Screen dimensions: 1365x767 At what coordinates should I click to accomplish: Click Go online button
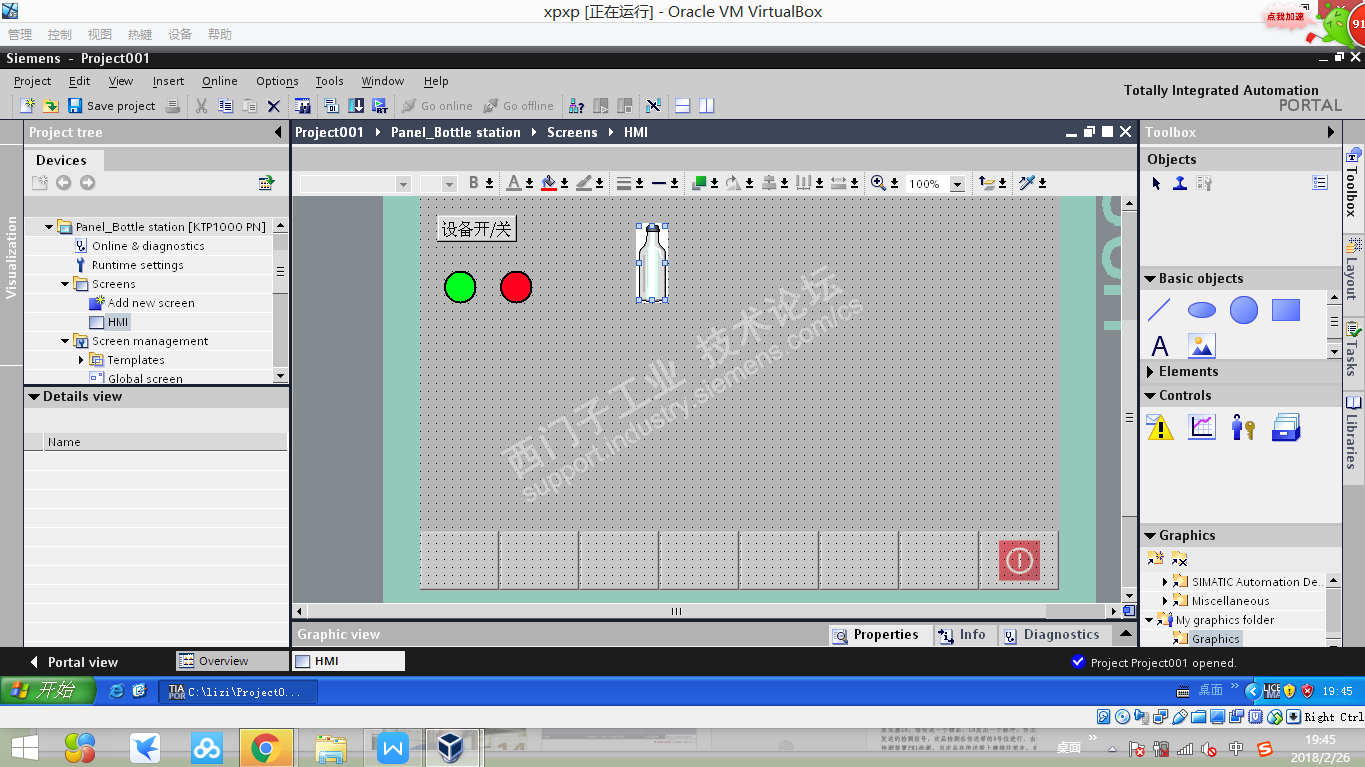click(x=437, y=106)
